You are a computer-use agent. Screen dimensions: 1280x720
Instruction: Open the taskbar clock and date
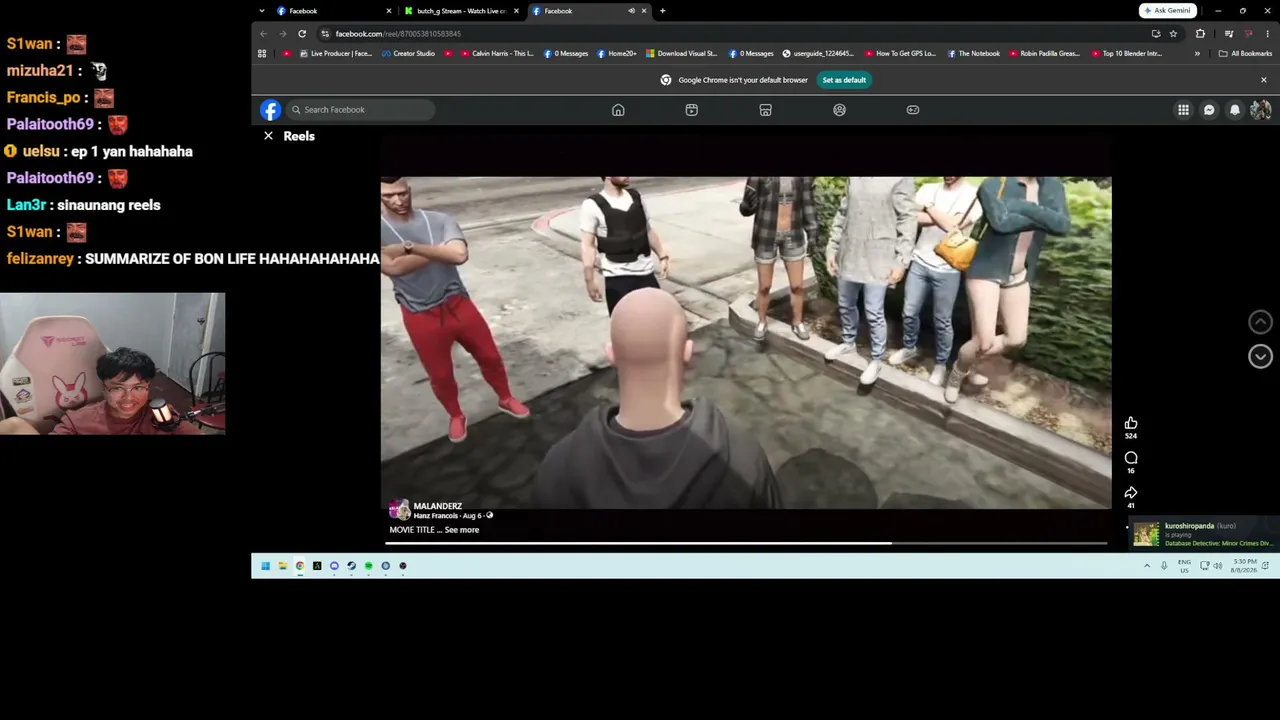click(x=1245, y=566)
